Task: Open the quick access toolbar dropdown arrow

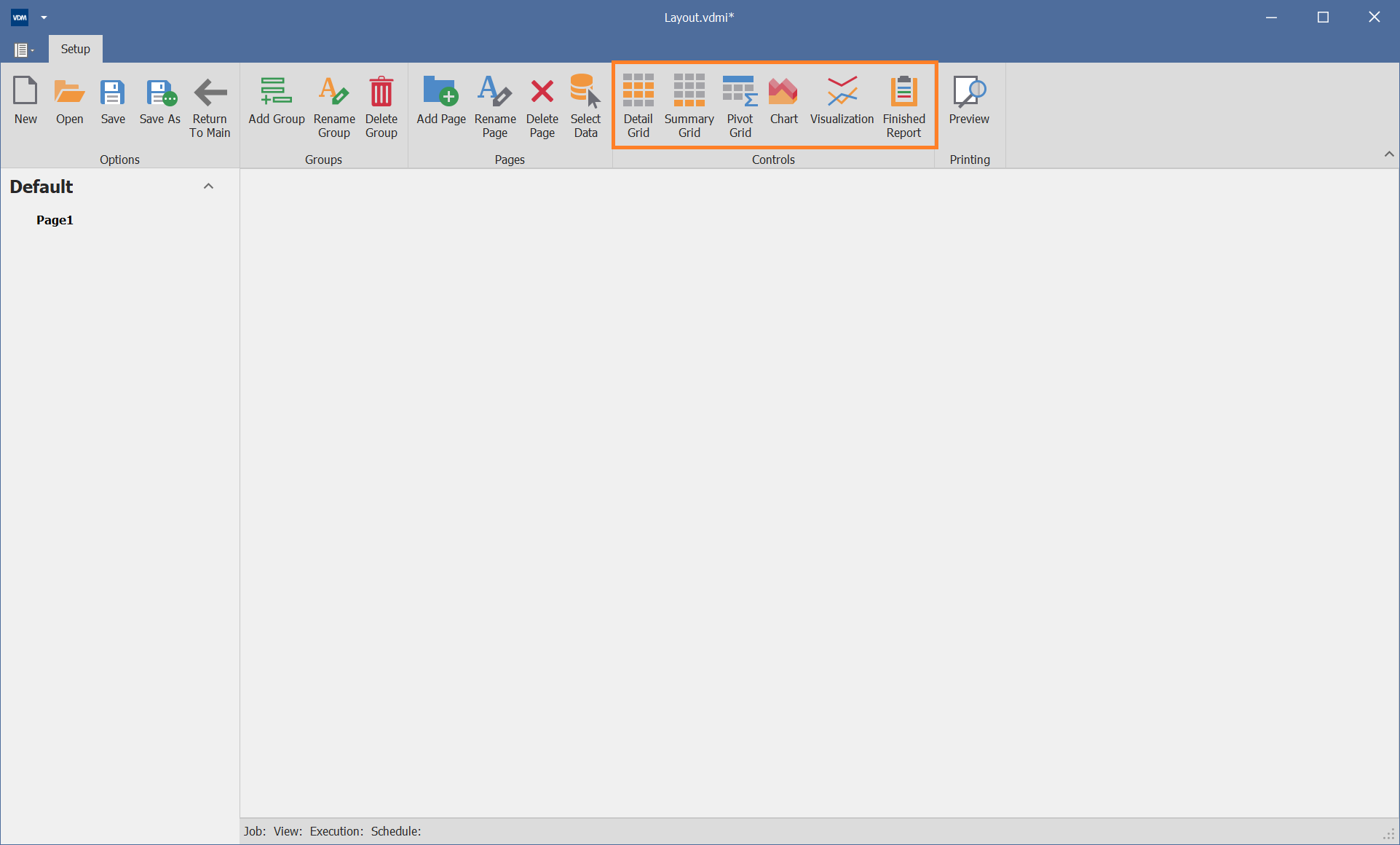Action: [44, 17]
